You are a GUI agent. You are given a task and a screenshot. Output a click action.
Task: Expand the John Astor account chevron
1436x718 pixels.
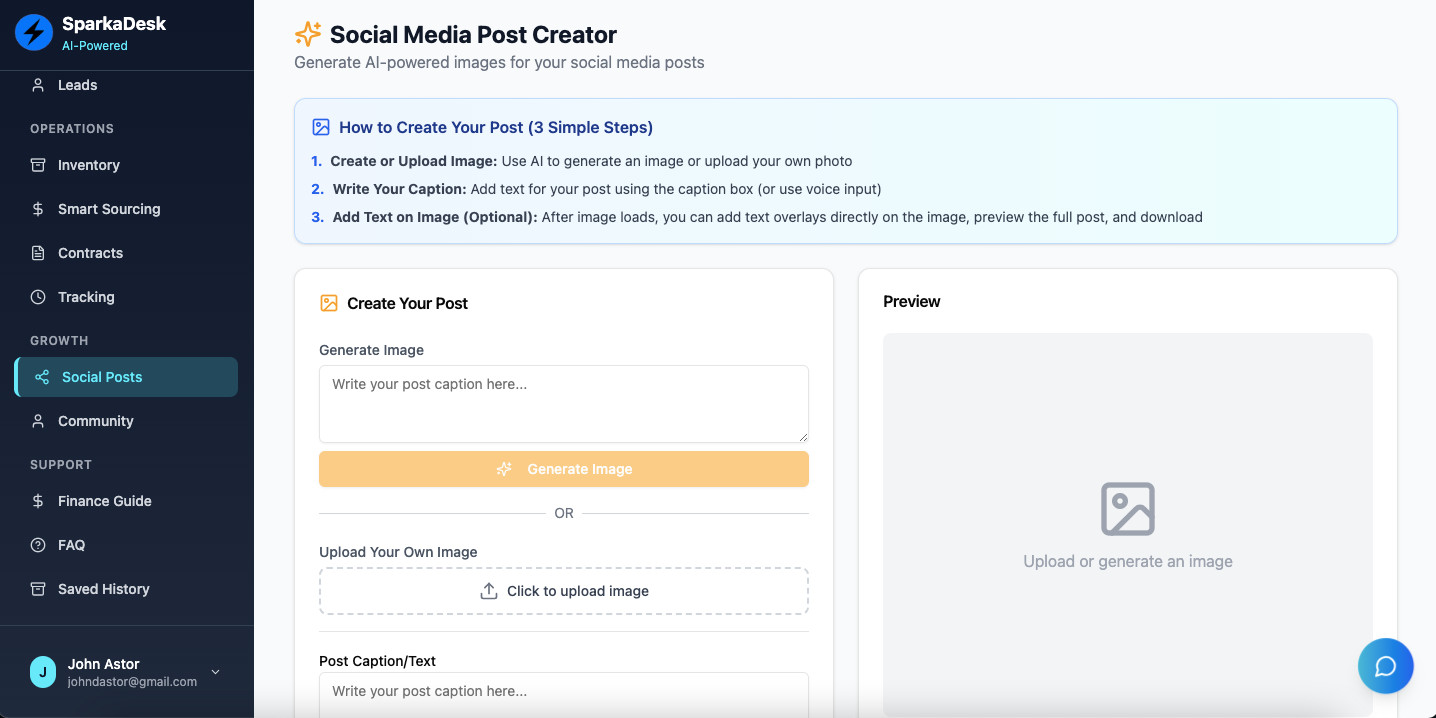point(215,672)
